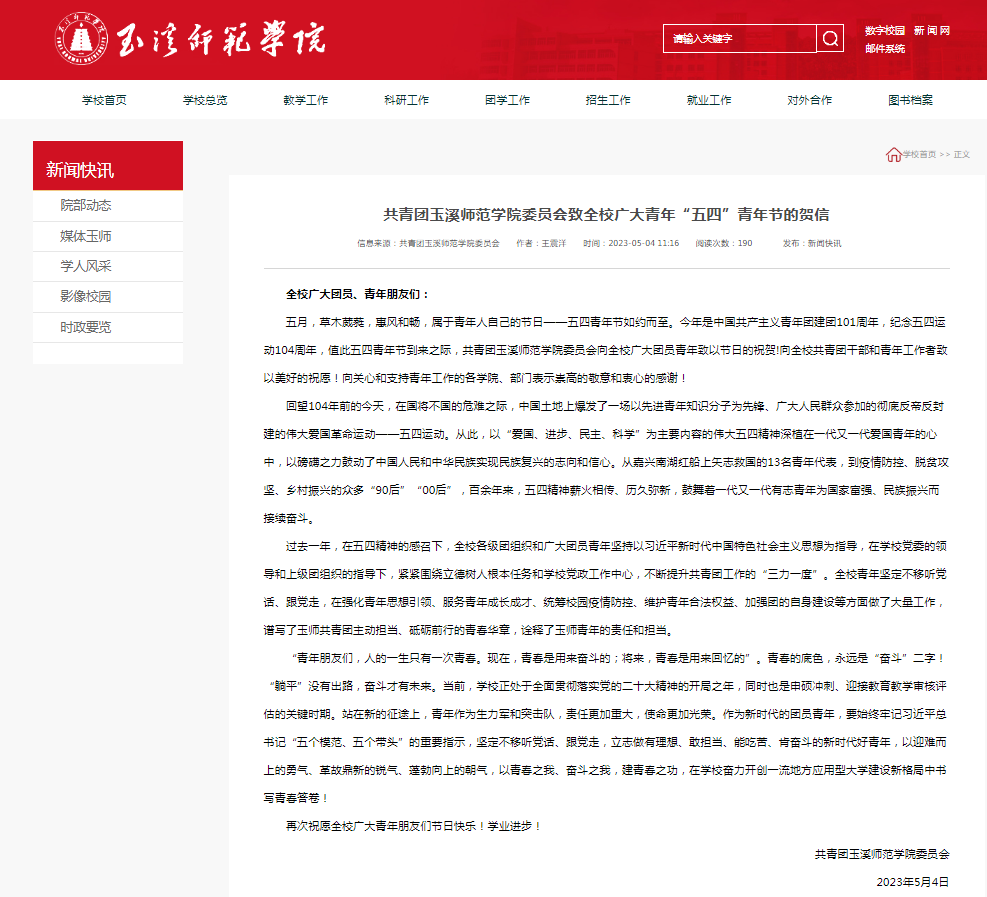This screenshot has width=987, height=897.
Task: Open 招生工作 in the top menu
Action: (x=608, y=100)
